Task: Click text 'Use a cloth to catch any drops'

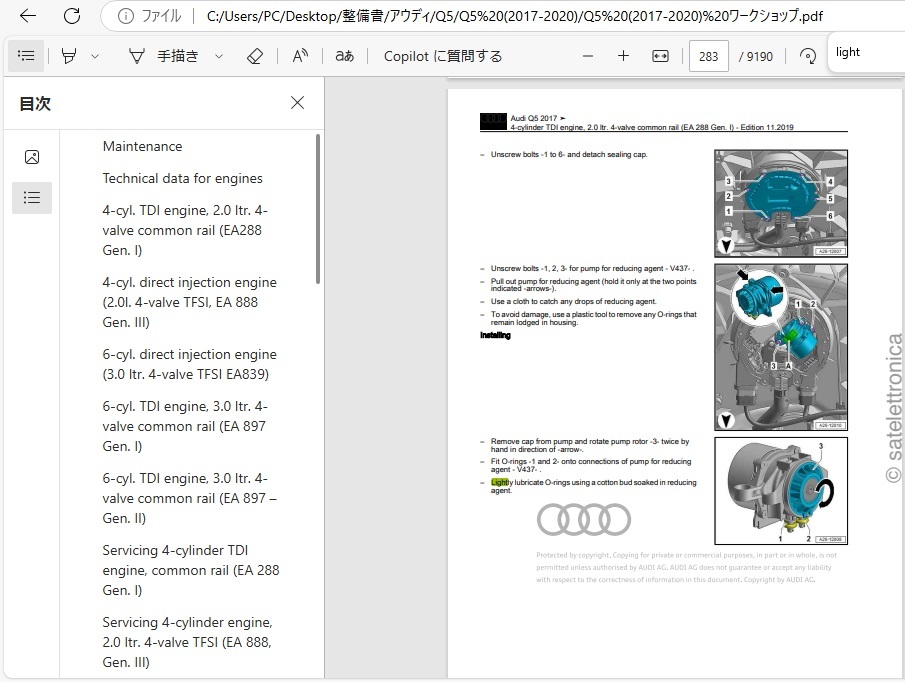Action: click(573, 302)
